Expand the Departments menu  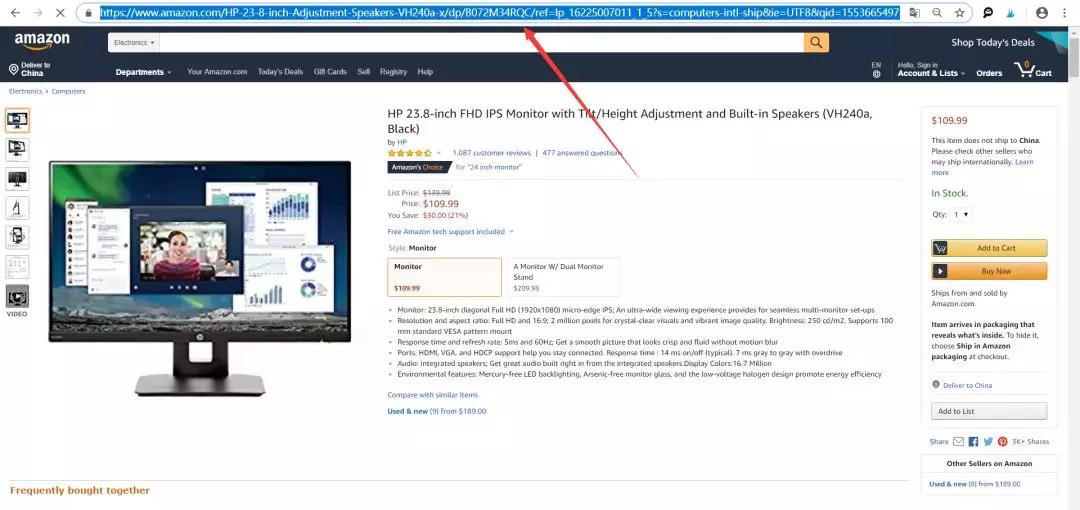[143, 72]
